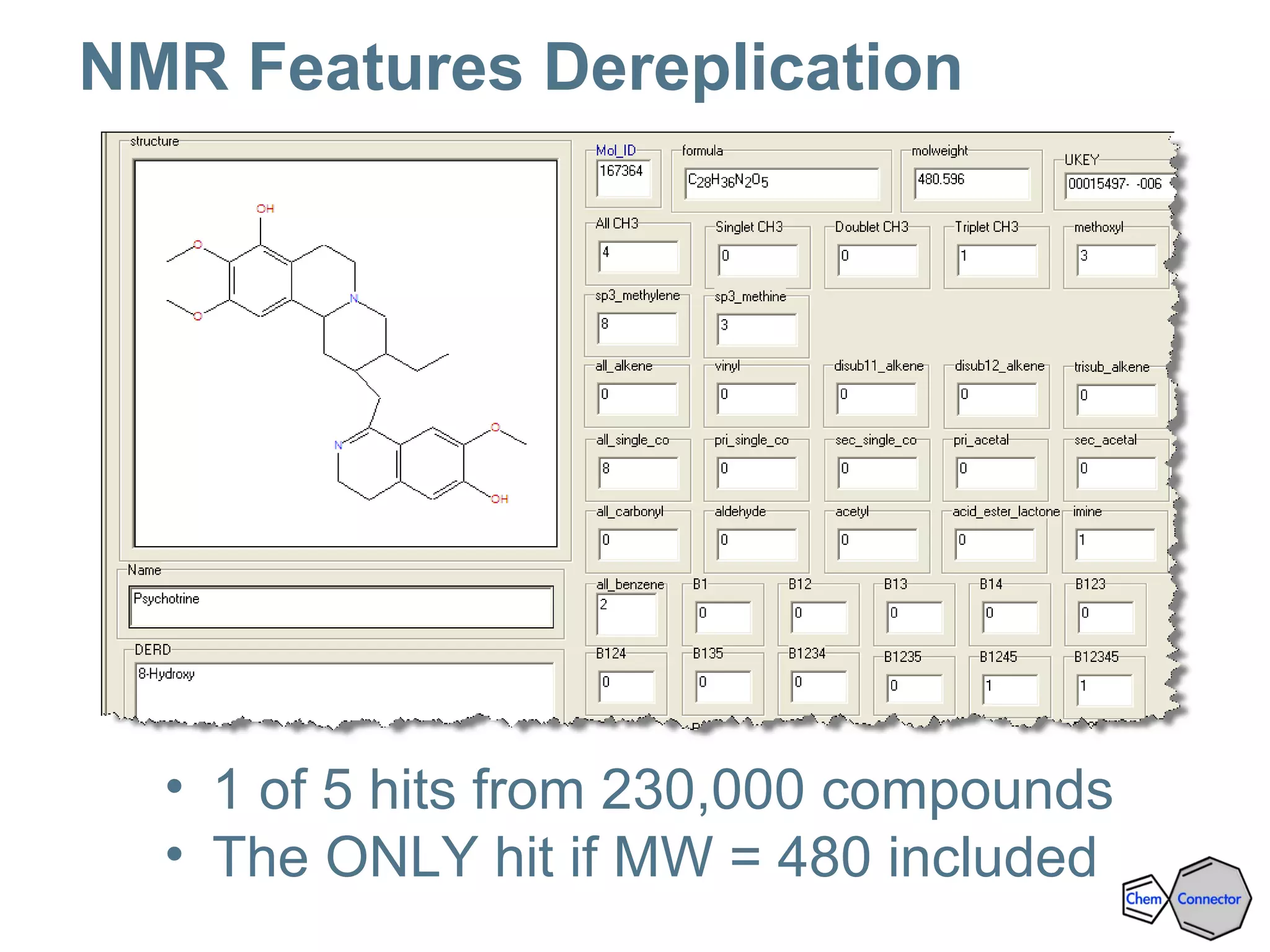Viewport: 1270px width, 952px height.
Task: Click the B124 value field
Action: coord(626,686)
